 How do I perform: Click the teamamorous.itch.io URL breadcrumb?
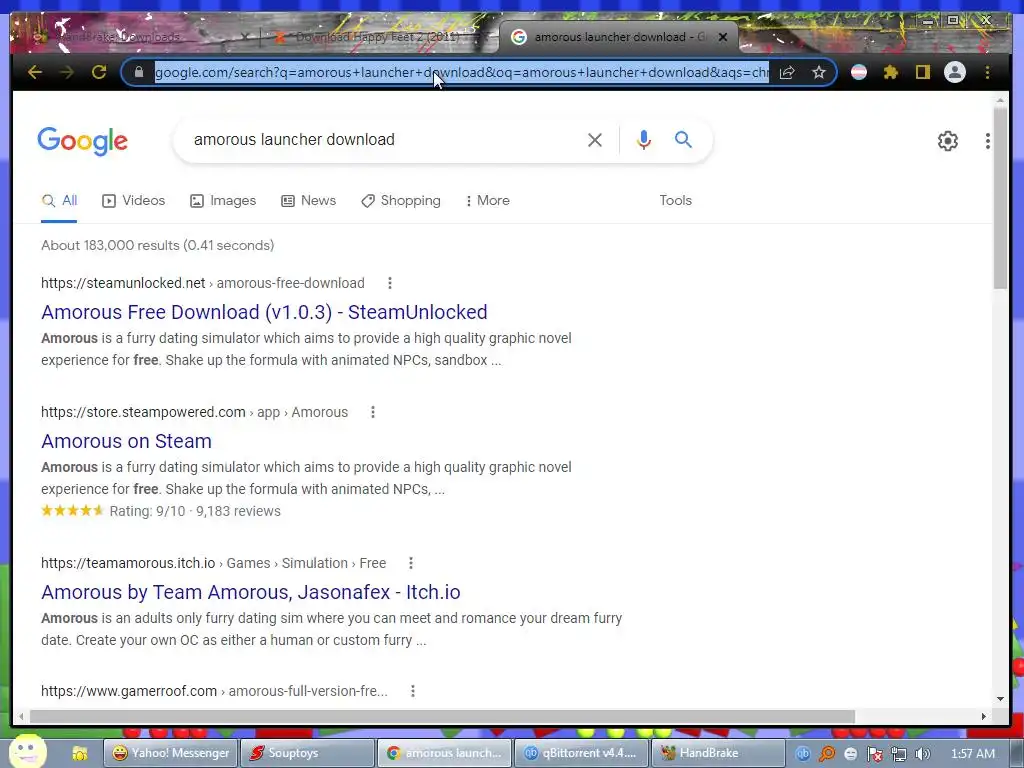214,563
